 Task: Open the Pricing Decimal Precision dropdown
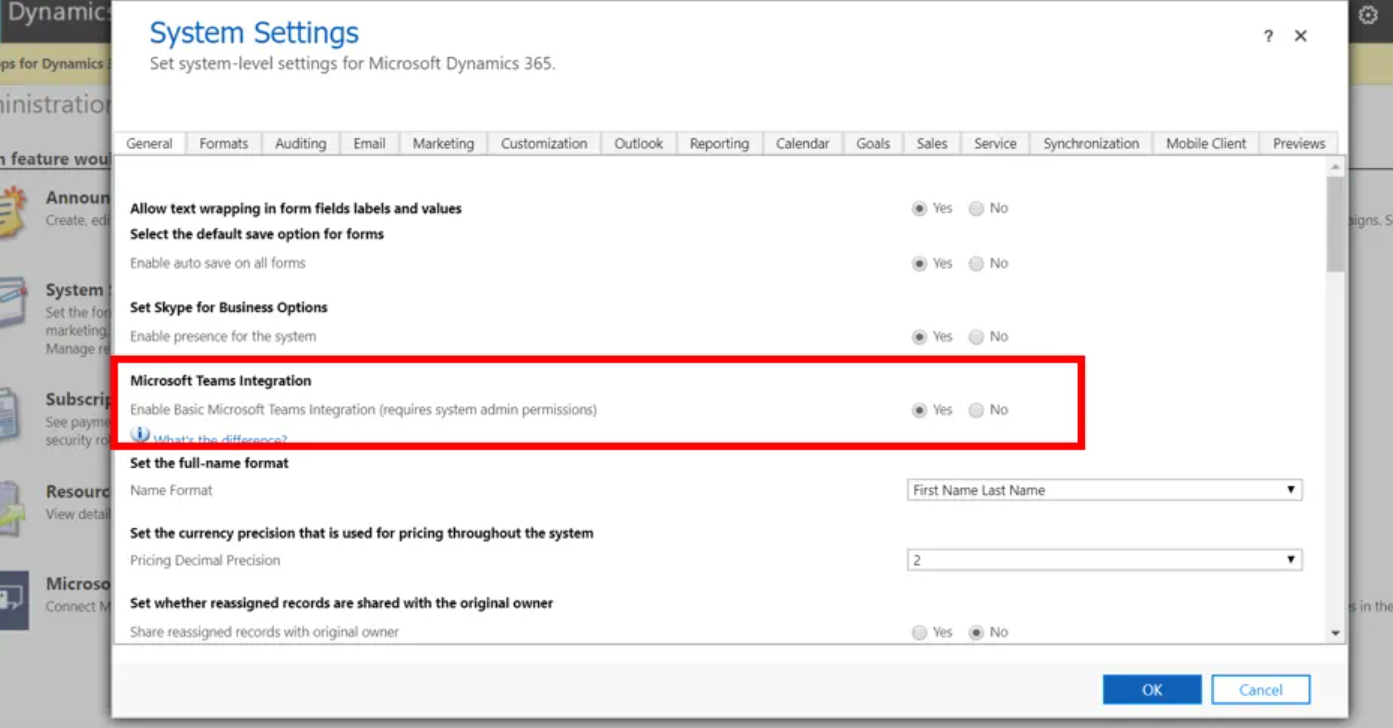click(x=1105, y=560)
